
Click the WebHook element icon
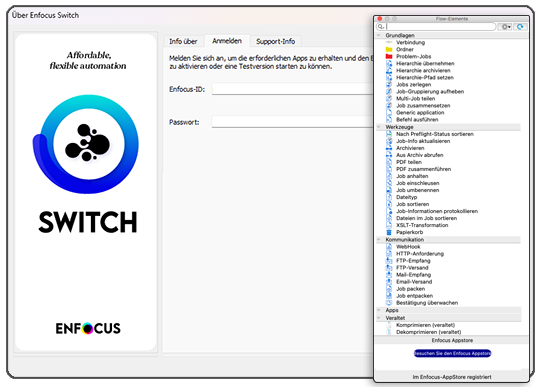coord(389,247)
